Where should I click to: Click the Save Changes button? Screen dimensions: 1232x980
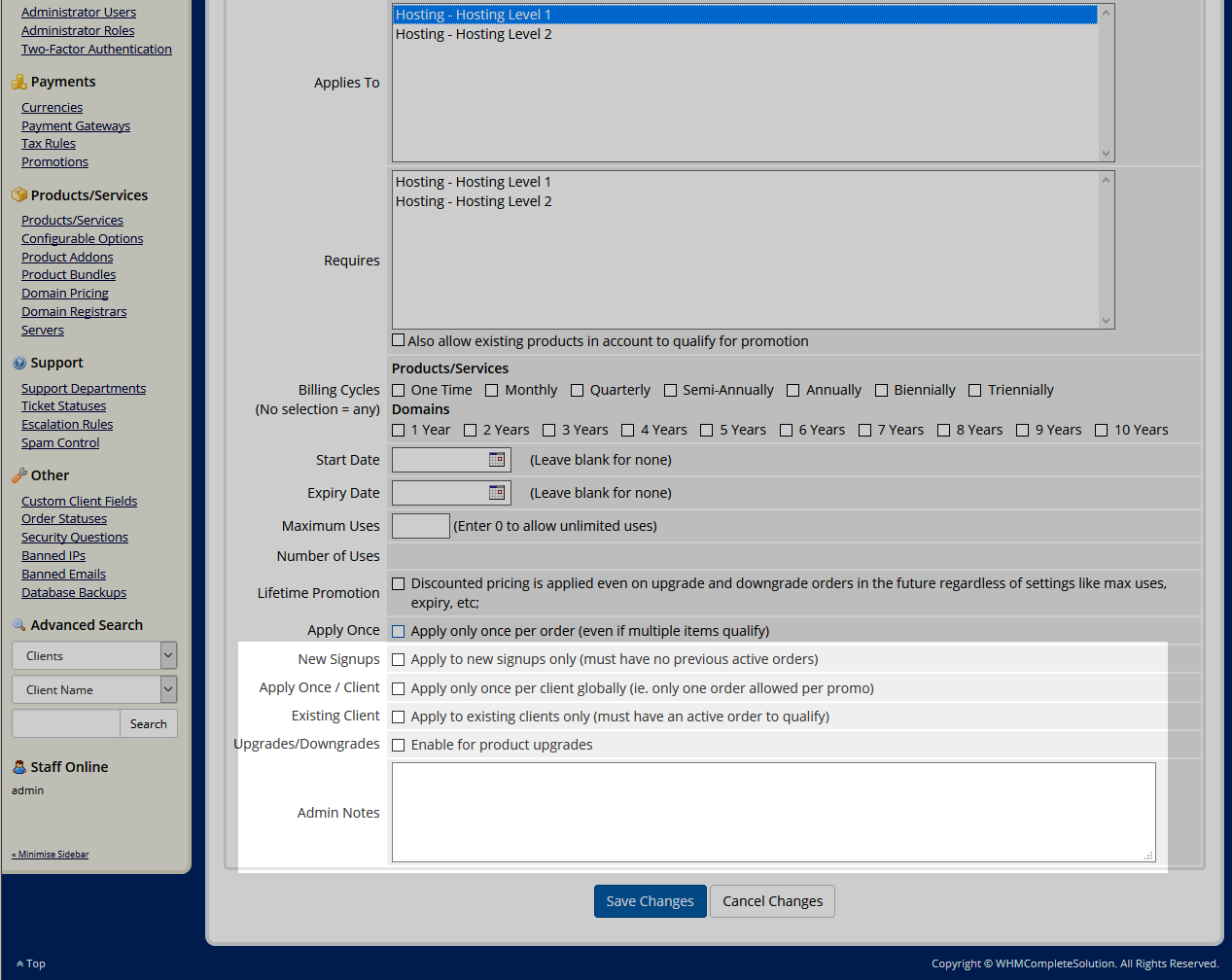(x=650, y=901)
